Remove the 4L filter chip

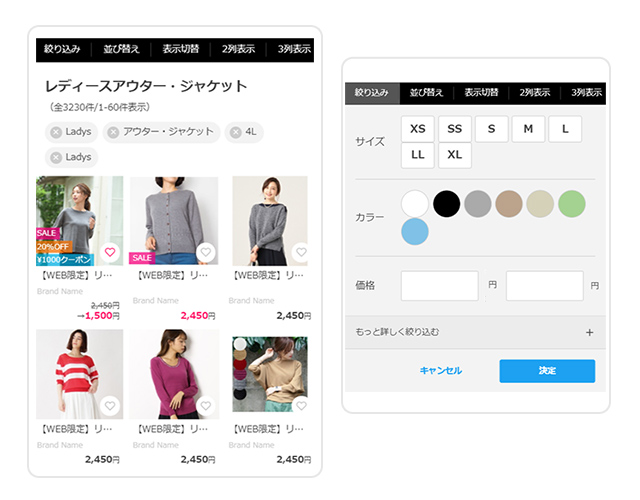(236, 132)
